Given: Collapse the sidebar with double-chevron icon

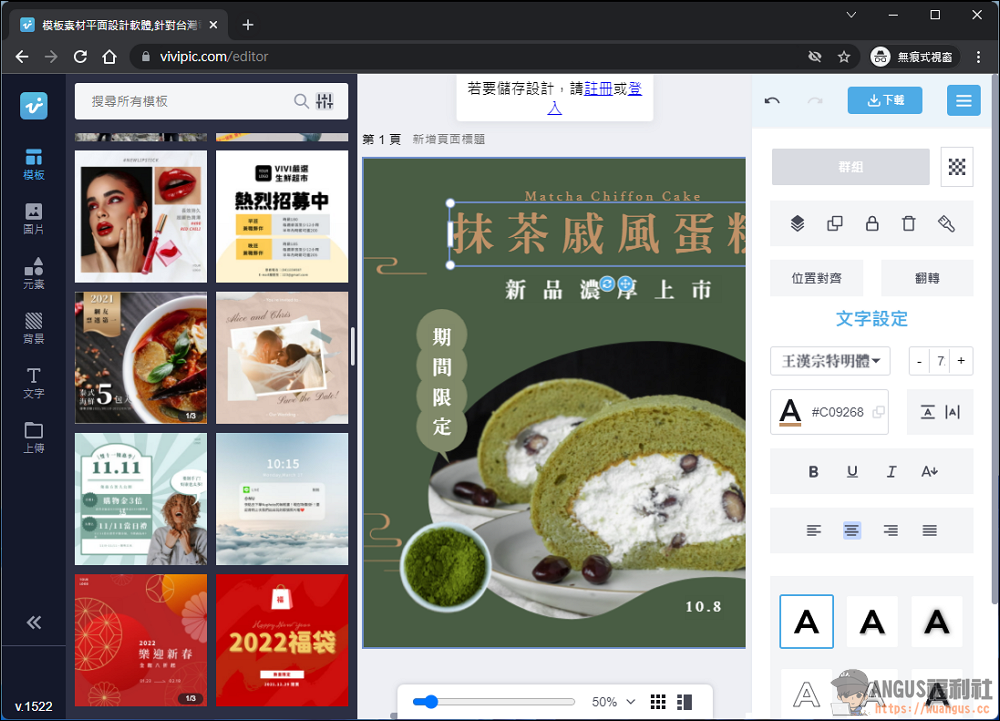Looking at the screenshot, I should pos(34,622).
